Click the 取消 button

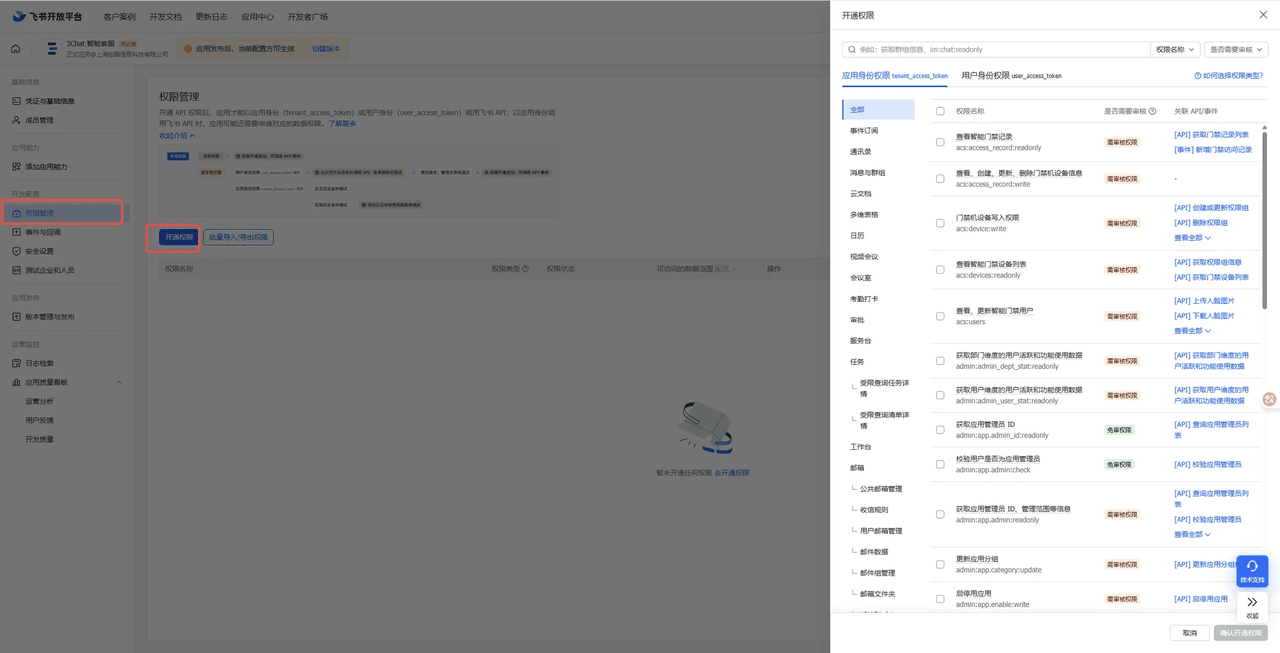(1189, 633)
